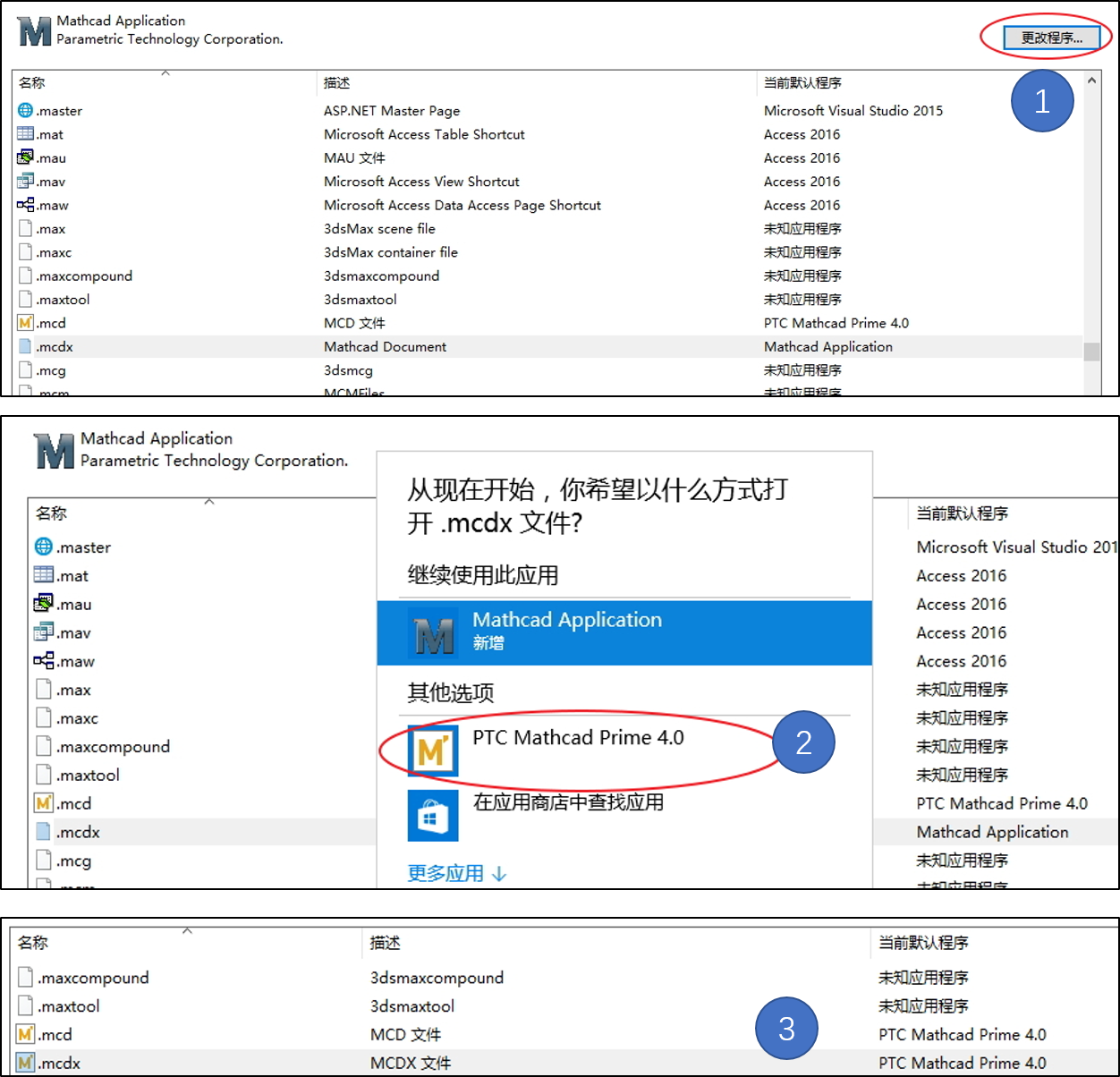The image size is (1120, 1077).
Task: Select "Microsoft Access Data Access Page Shortcut" text
Action: (x=462, y=205)
